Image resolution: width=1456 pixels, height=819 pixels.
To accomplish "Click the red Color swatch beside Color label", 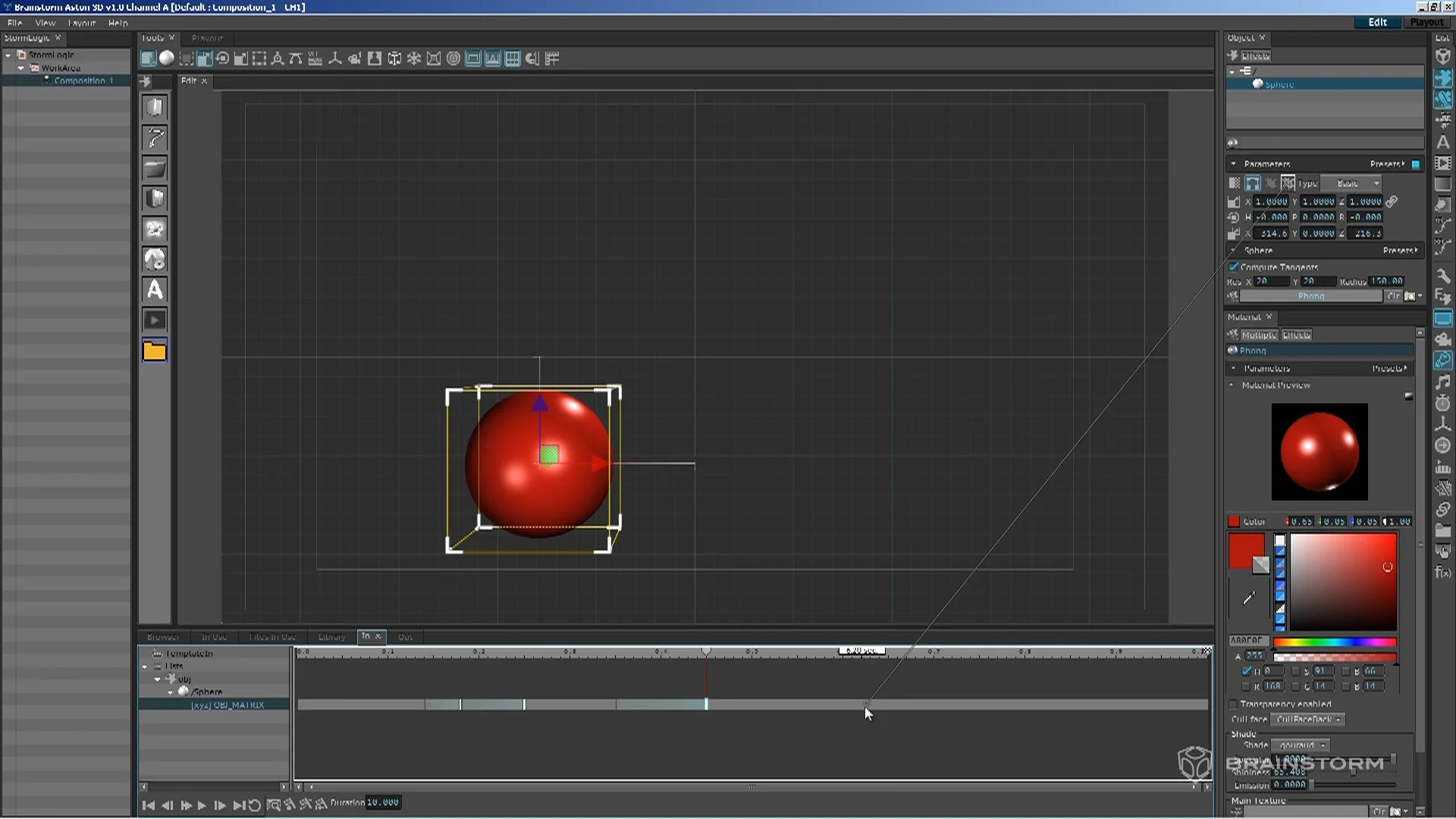I will (1234, 521).
